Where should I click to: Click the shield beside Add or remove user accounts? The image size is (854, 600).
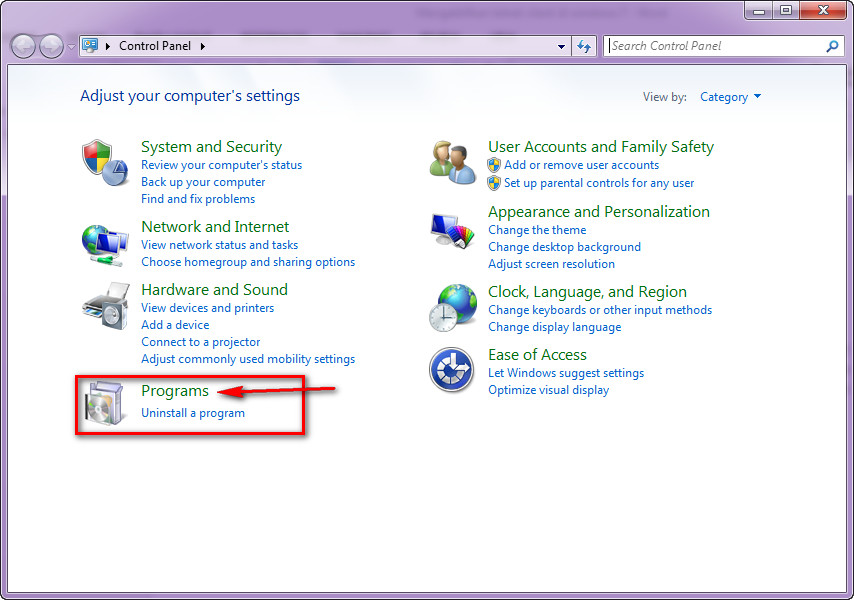pyautogui.click(x=494, y=165)
